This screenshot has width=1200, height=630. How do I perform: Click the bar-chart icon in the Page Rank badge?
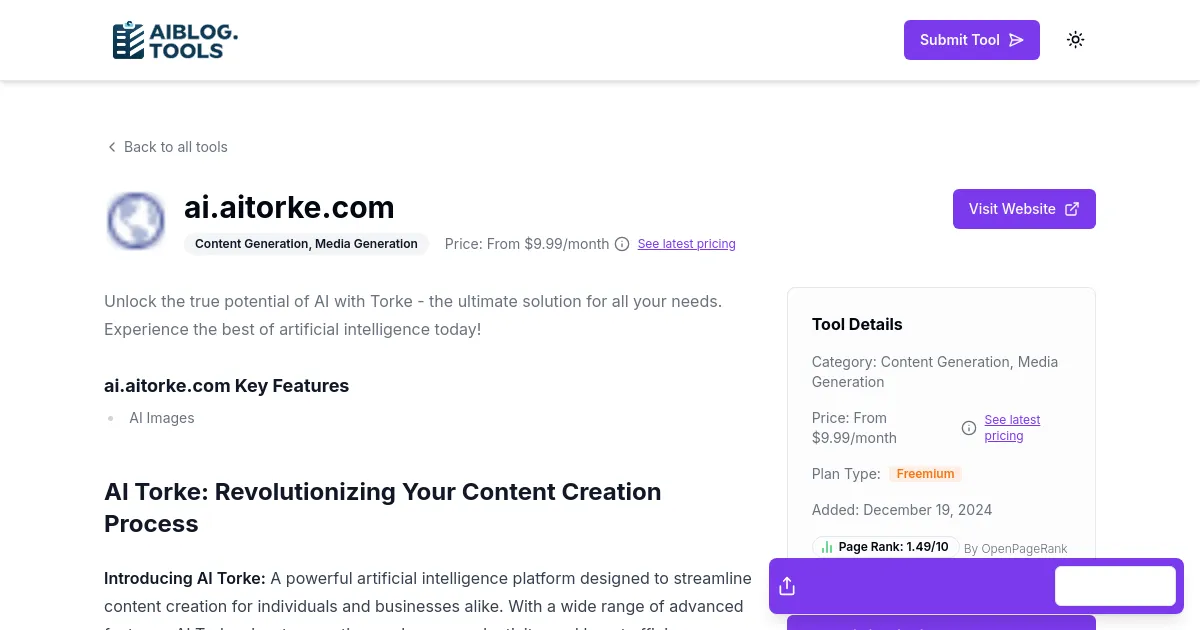(x=827, y=546)
